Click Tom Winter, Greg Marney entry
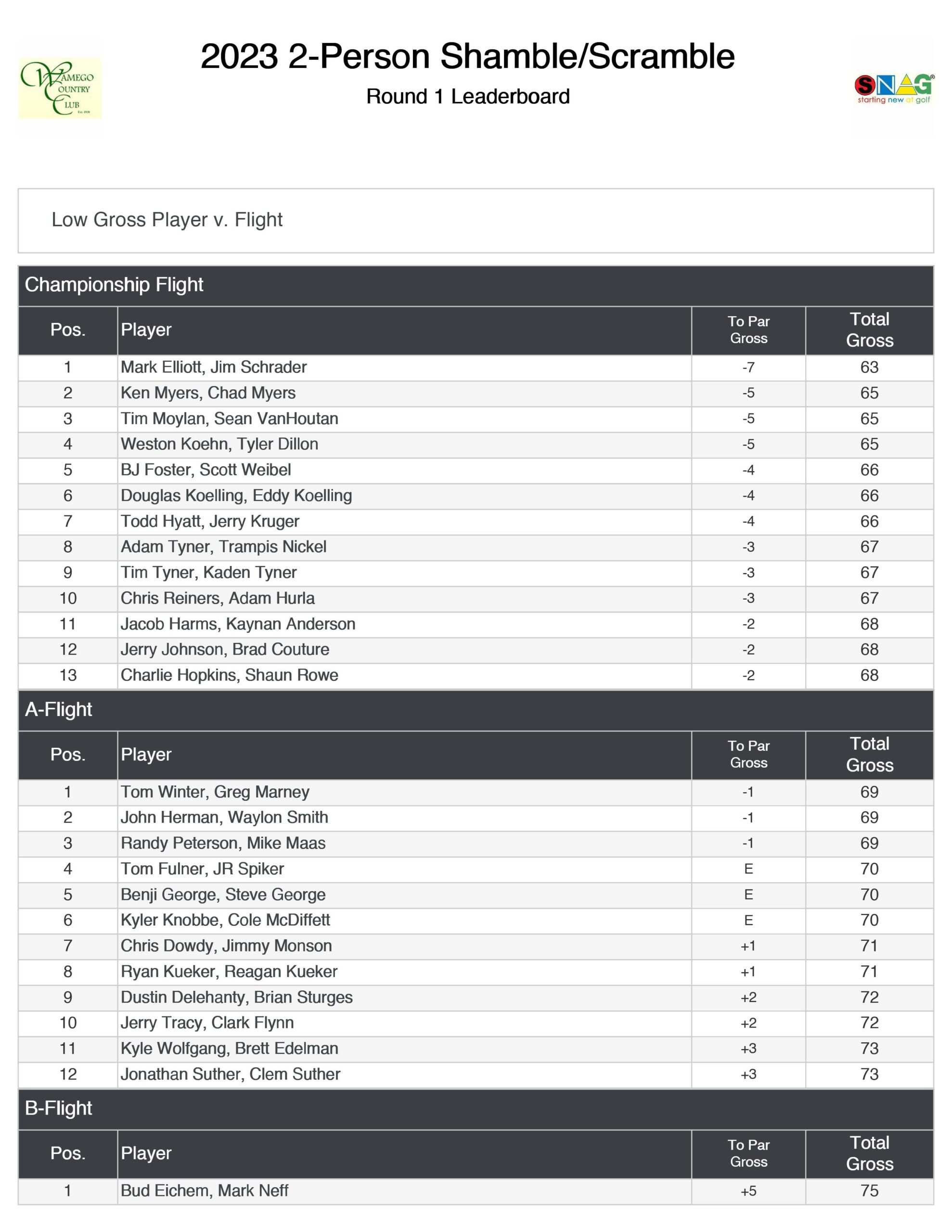 tap(215, 792)
